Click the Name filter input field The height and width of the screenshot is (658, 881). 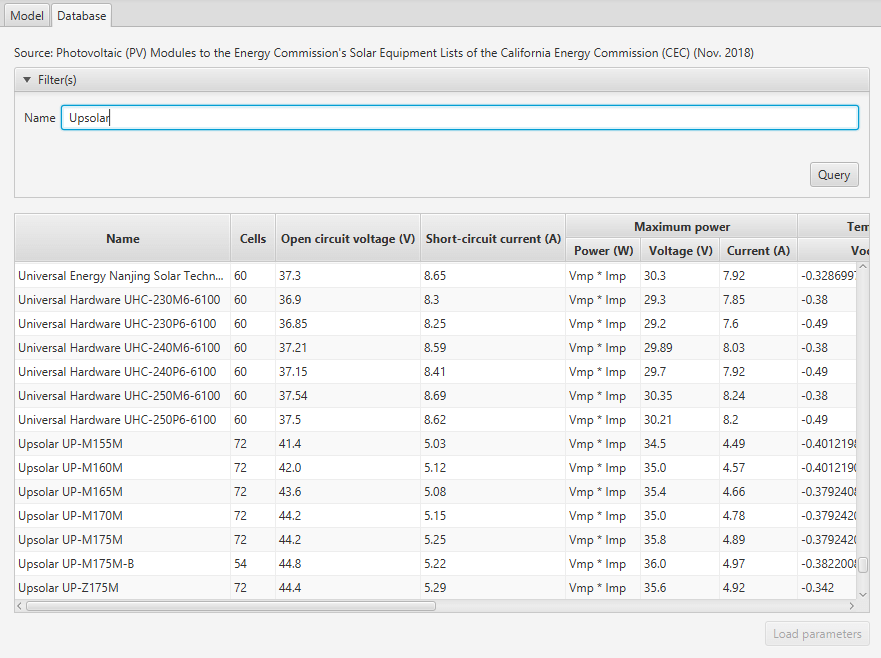pyautogui.click(x=460, y=117)
